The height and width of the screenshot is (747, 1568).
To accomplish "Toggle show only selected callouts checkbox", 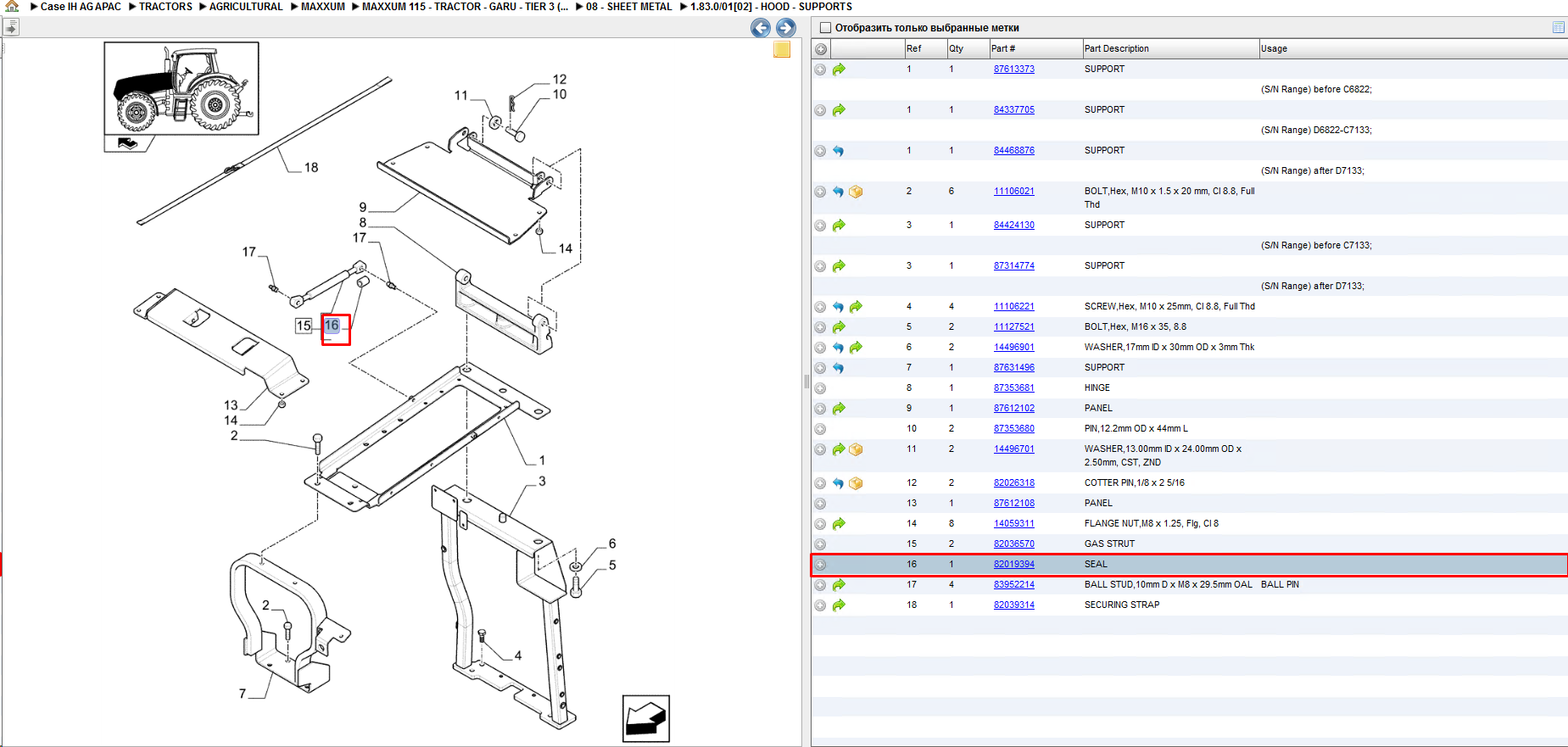I will pos(825,28).
